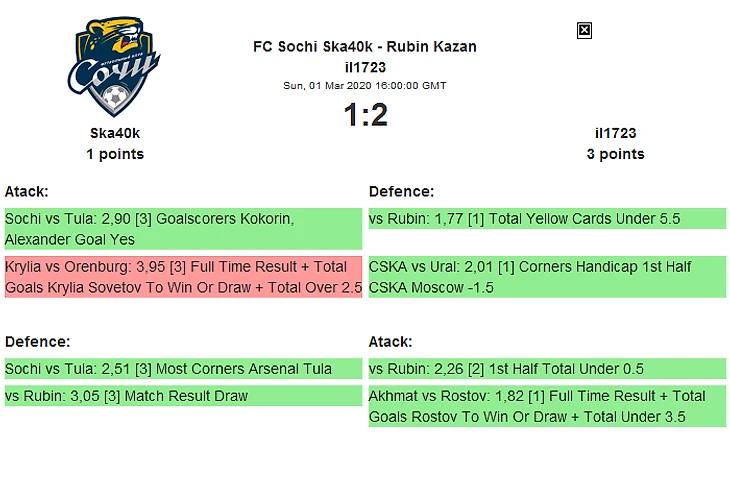Select the Kokorin goalscorer bet row

(183, 229)
